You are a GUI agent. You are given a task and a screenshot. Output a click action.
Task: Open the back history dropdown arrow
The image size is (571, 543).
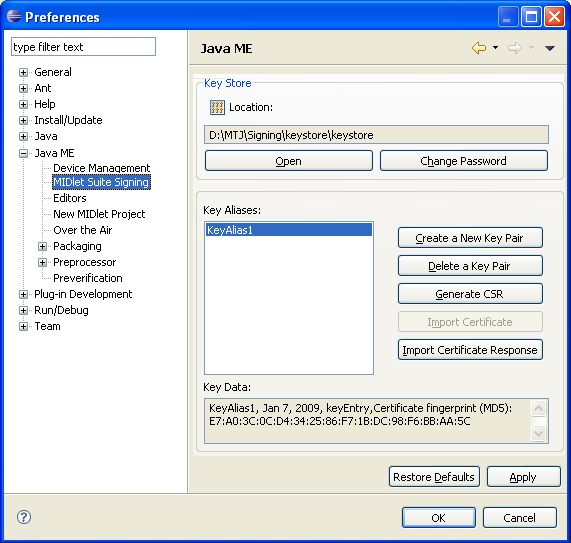click(x=495, y=47)
